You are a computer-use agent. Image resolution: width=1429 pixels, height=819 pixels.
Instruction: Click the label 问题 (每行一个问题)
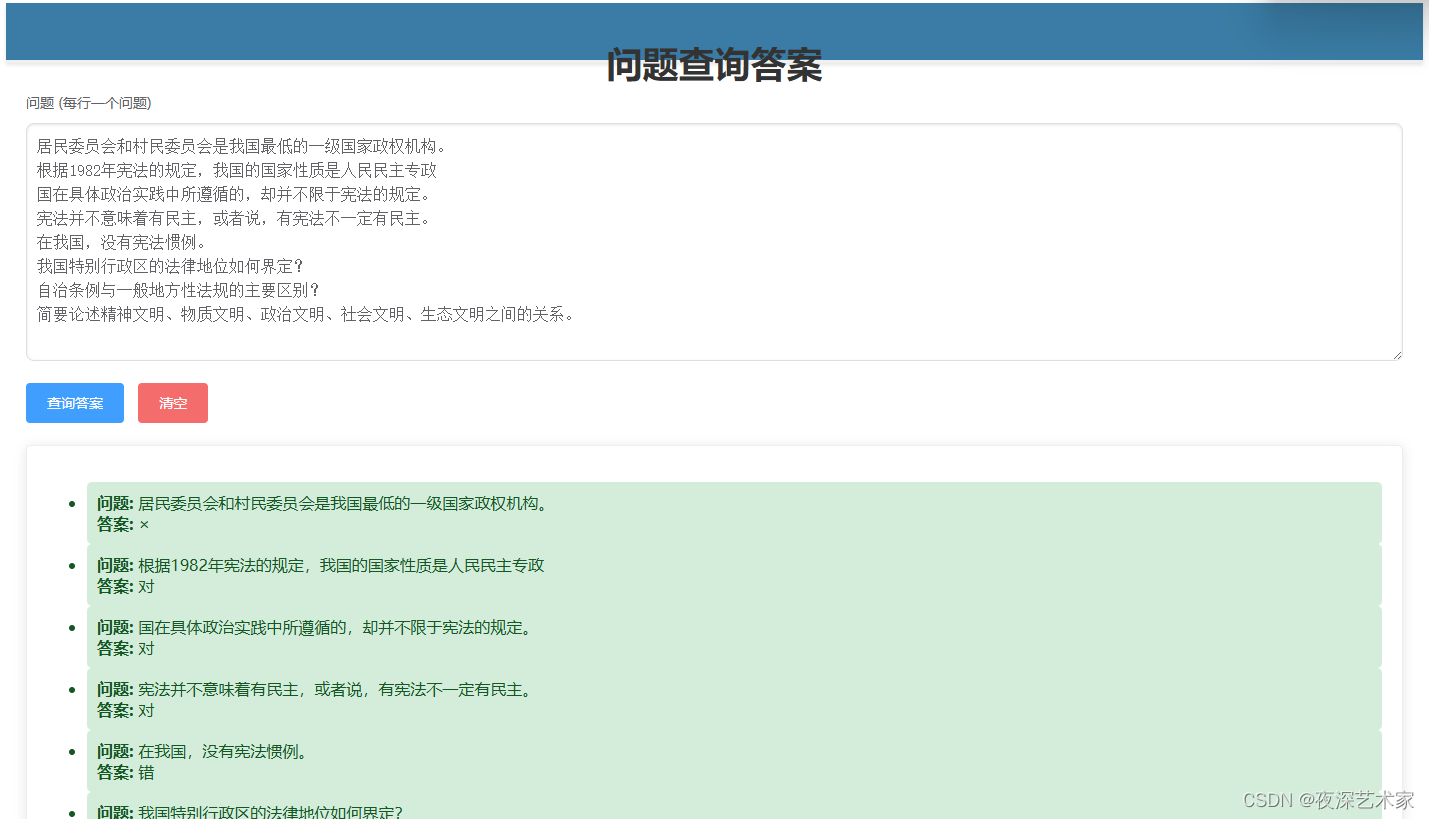pos(89,103)
